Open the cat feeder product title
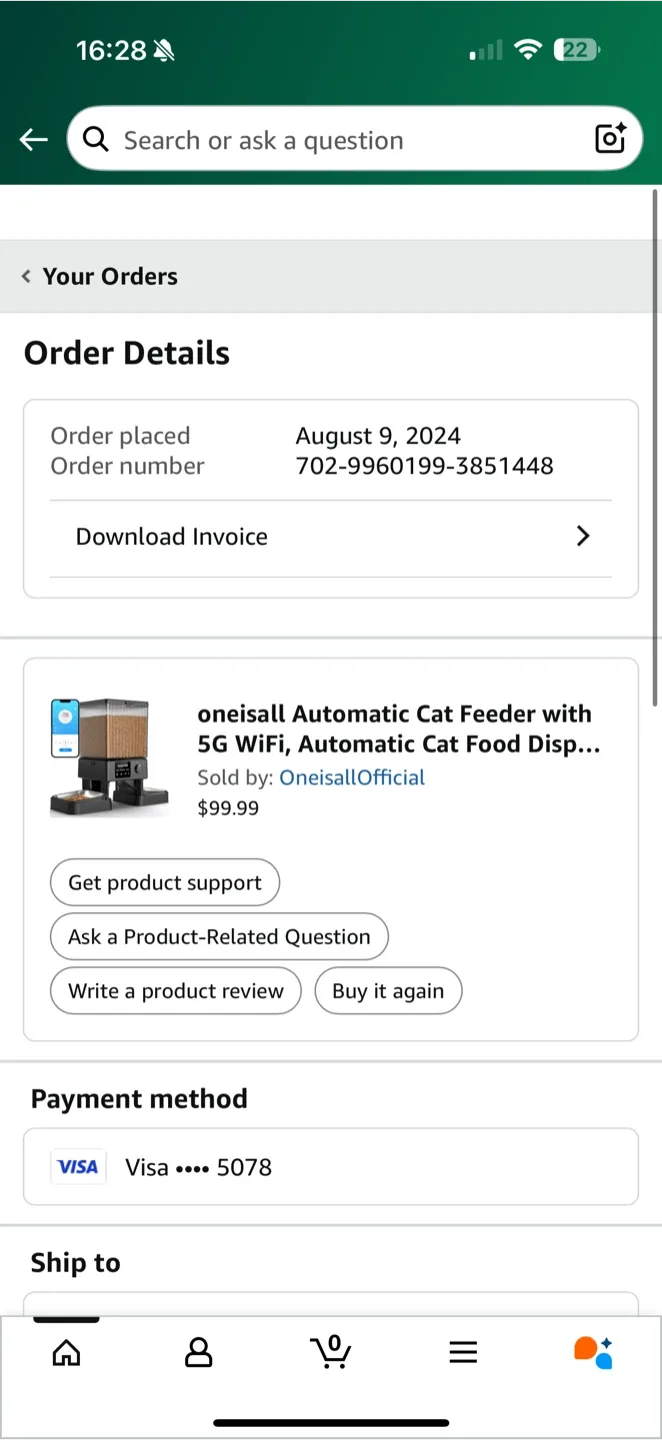The image size is (662, 1440). (395, 729)
